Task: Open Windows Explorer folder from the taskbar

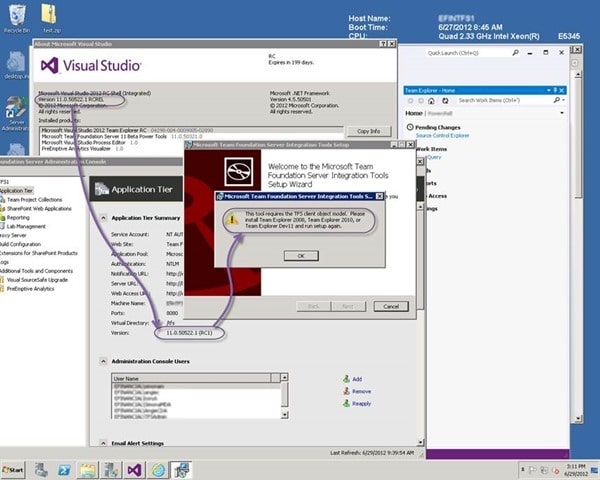Action: pos(88,470)
